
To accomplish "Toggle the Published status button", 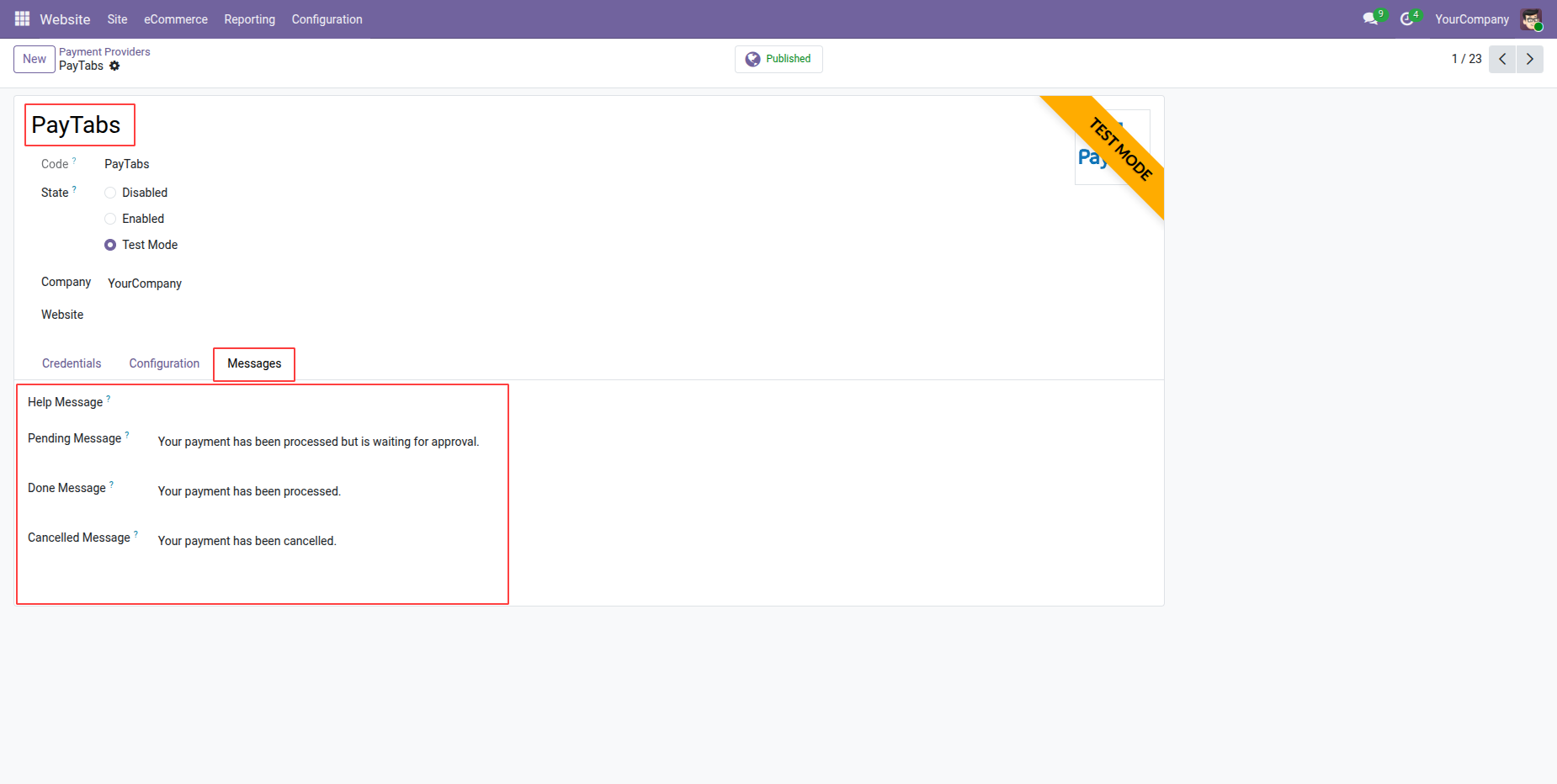I will click(778, 59).
